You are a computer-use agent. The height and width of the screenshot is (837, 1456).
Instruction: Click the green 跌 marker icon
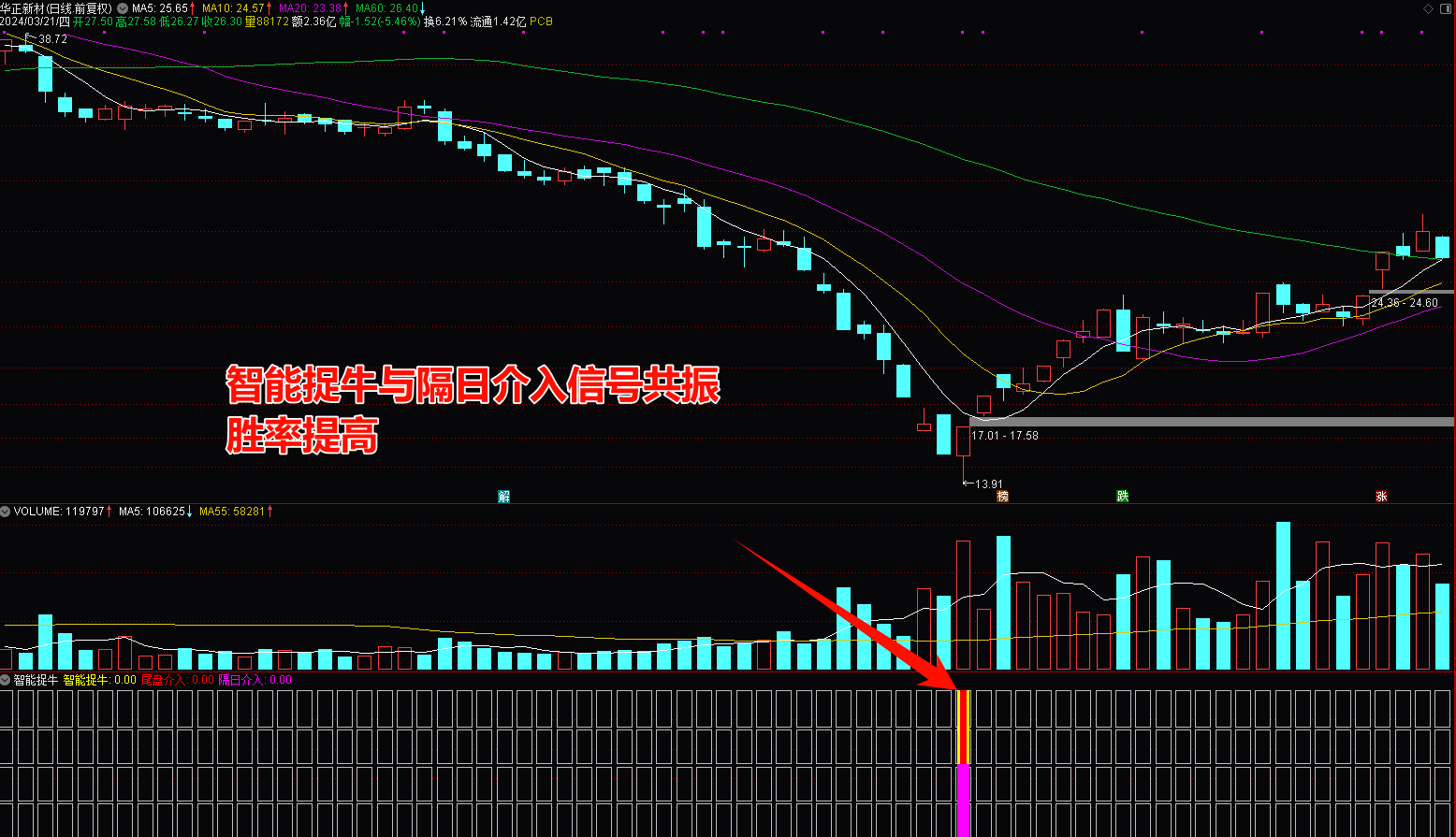tap(1123, 497)
